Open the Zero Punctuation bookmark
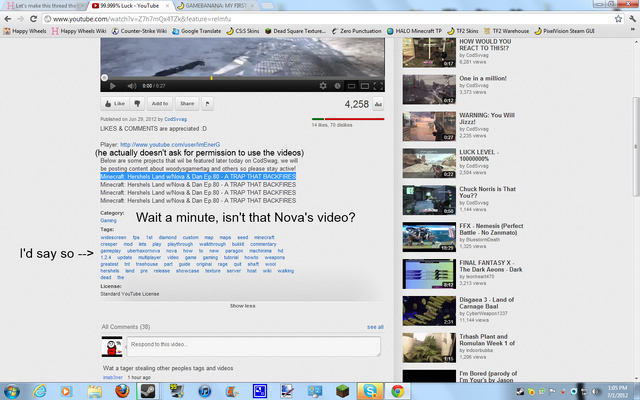The width and height of the screenshot is (640, 400). click(356, 31)
